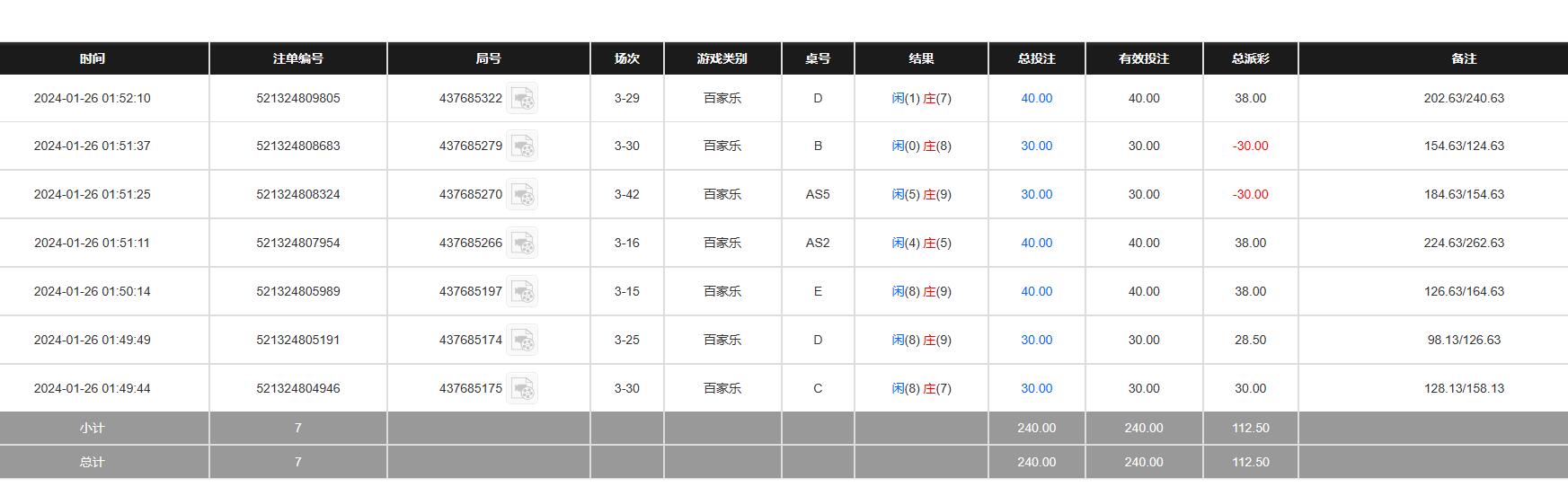The width and height of the screenshot is (1568, 496).
Task: Click result 闲(1) 庄(7)
Action: (x=921, y=98)
